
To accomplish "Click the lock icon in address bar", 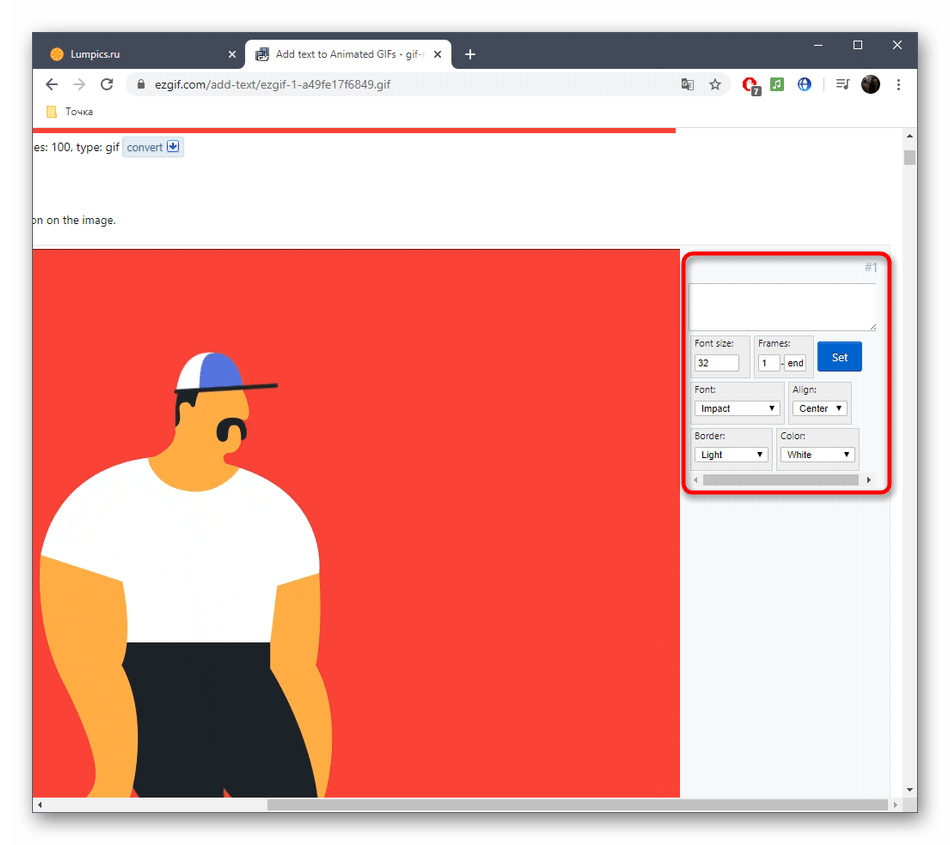I will pos(141,84).
